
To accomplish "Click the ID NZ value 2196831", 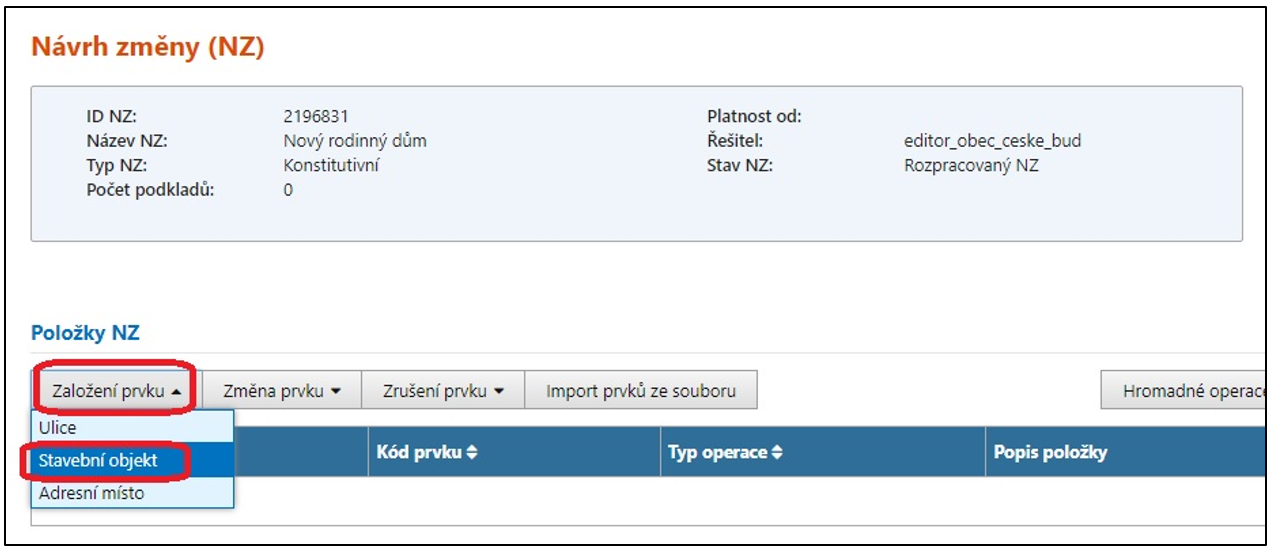I will [x=316, y=117].
